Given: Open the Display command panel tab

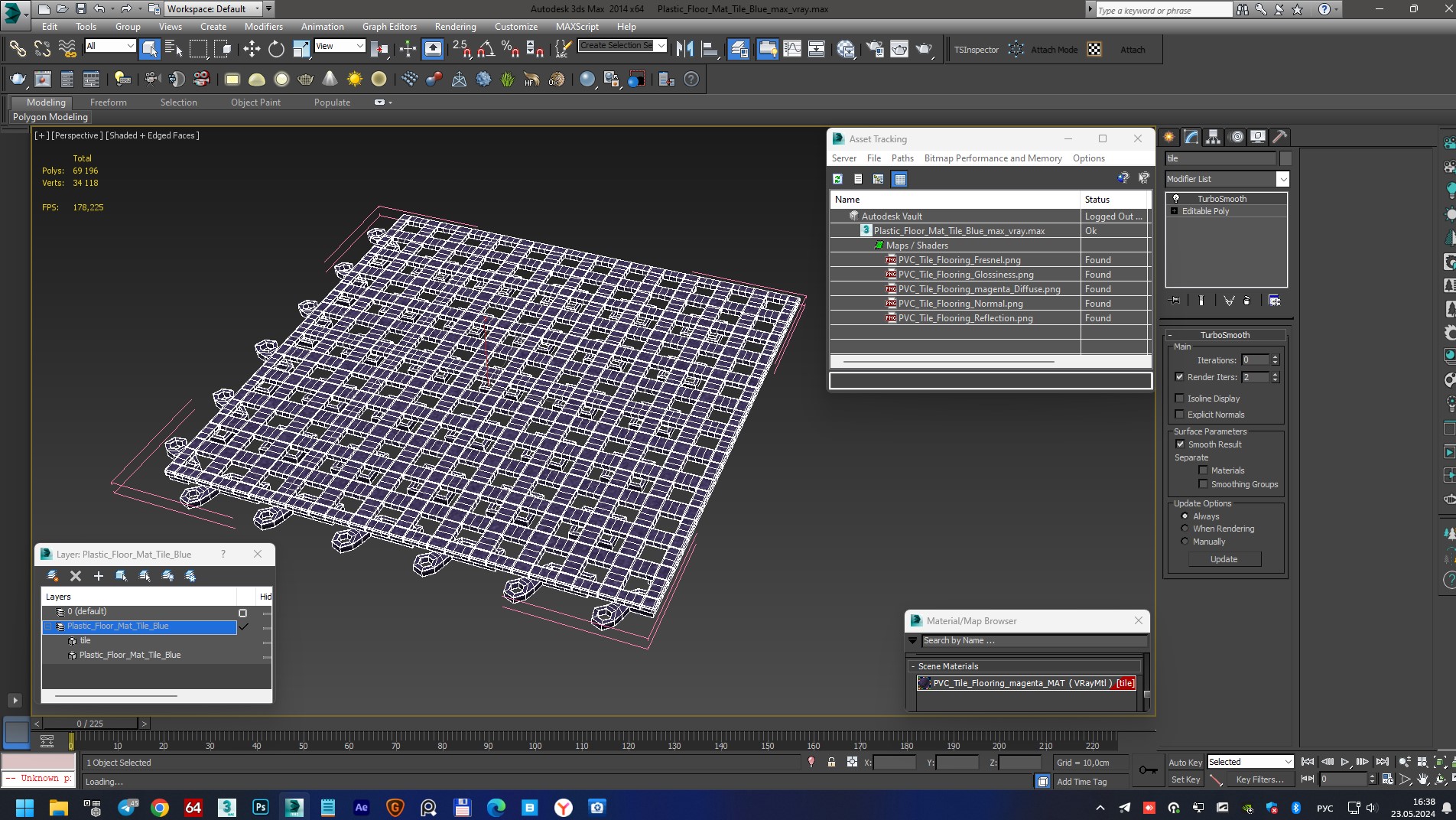Looking at the screenshot, I should coord(1258,137).
